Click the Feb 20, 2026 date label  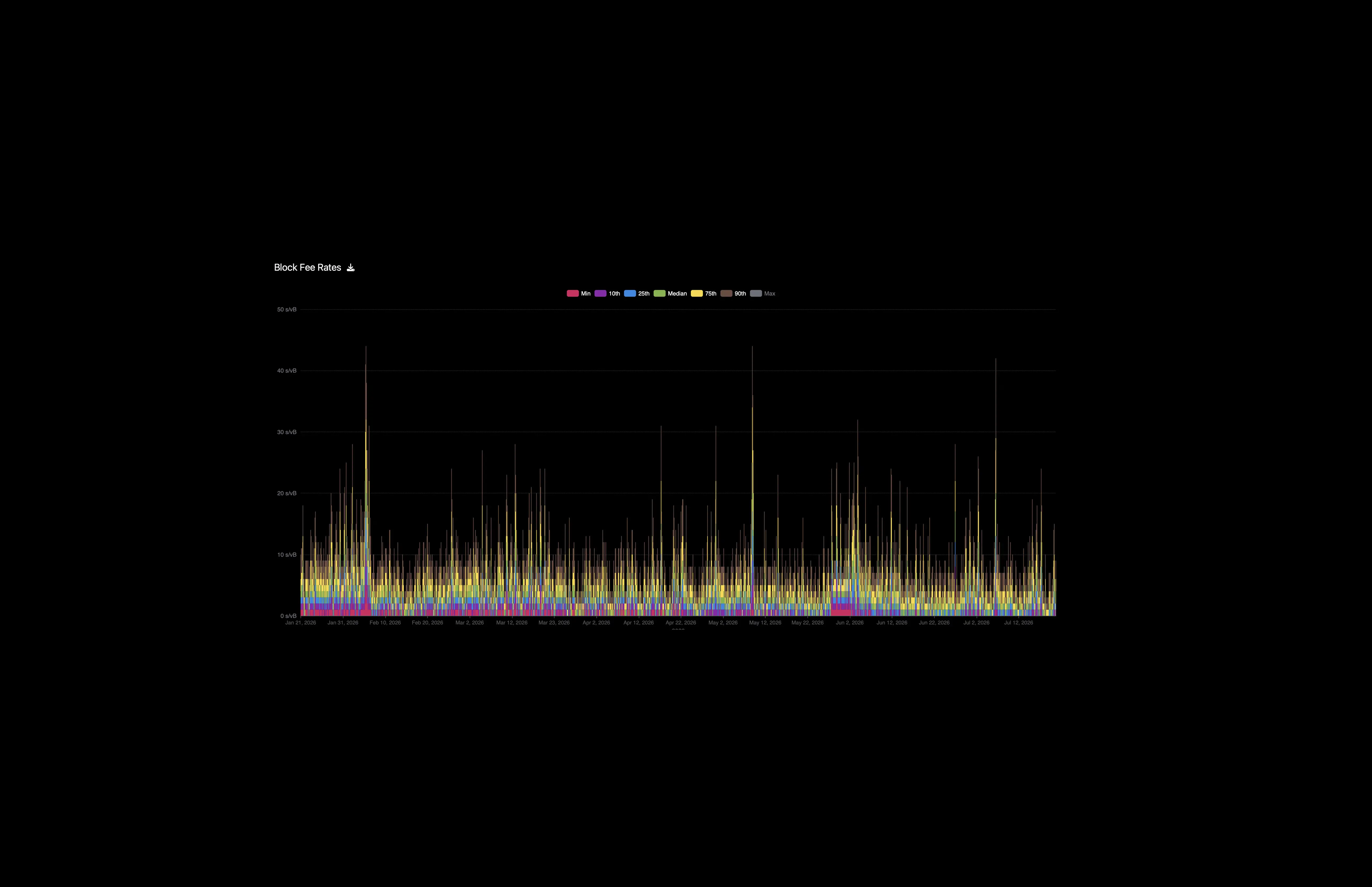coord(427,623)
